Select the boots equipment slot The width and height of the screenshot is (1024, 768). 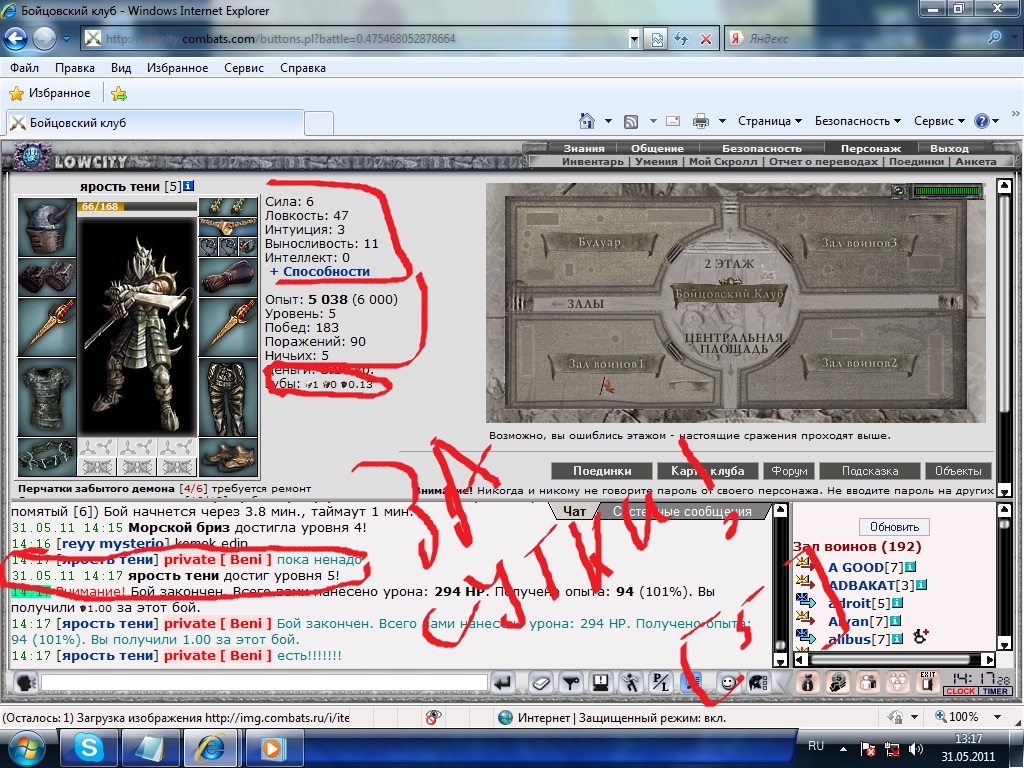(228, 457)
